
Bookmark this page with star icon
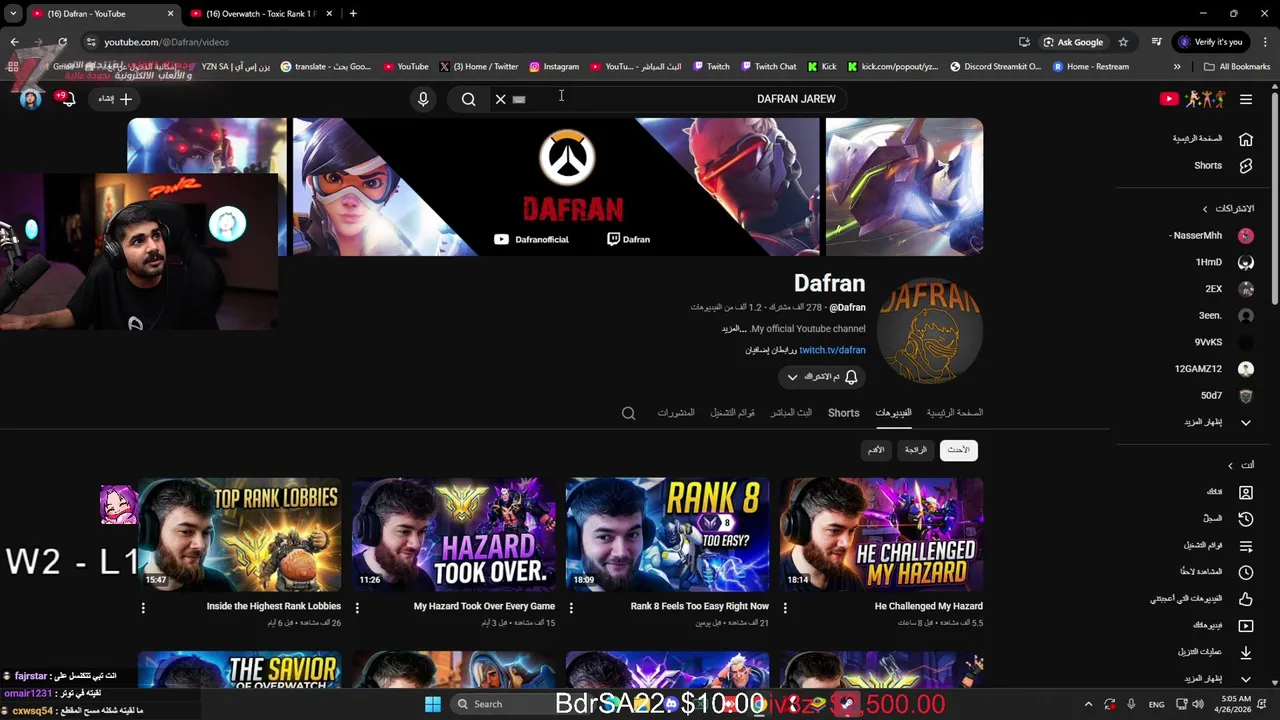click(1123, 42)
